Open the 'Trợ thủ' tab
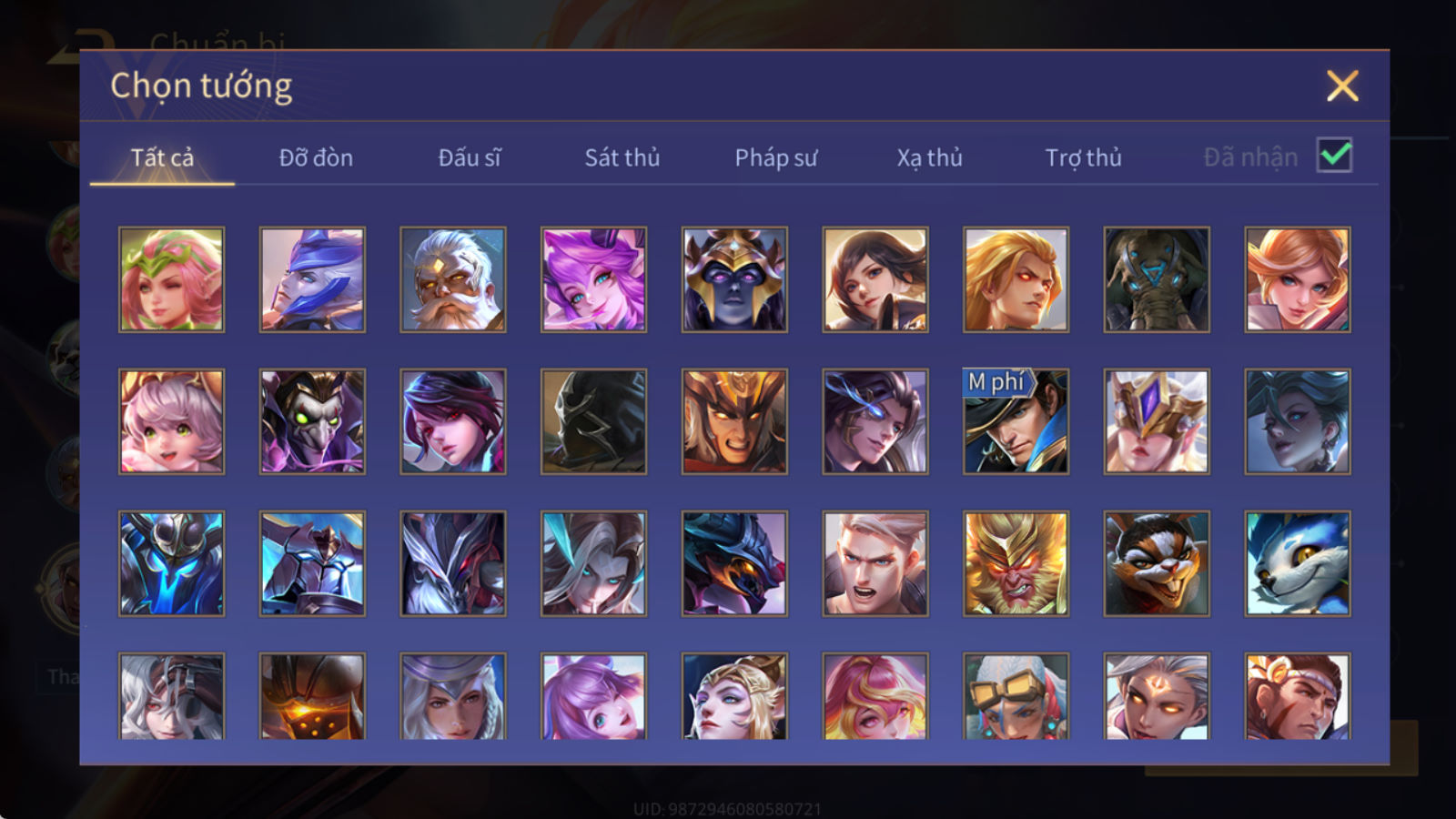This screenshot has width=1456, height=819. 1084,157
